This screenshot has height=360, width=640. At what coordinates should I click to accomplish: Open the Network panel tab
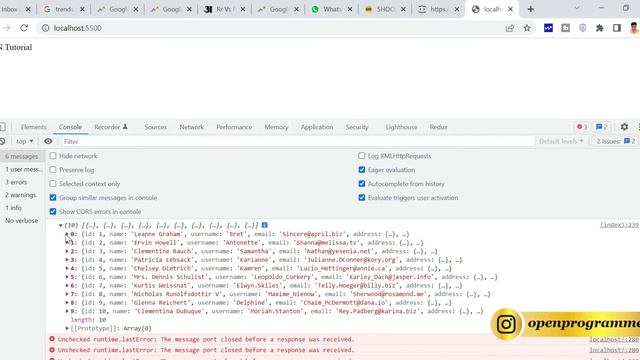point(191,127)
